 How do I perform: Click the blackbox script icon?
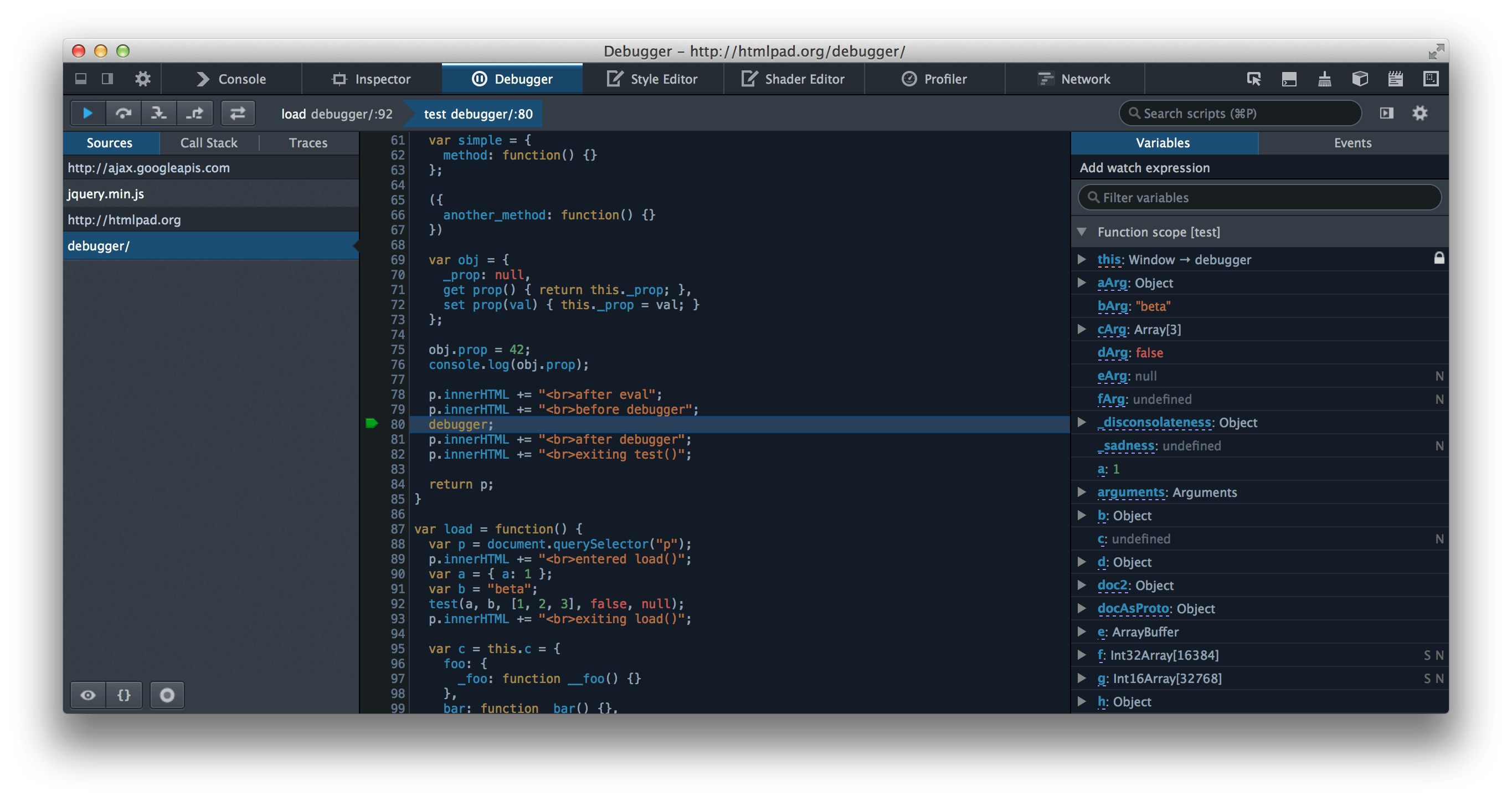click(x=88, y=694)
